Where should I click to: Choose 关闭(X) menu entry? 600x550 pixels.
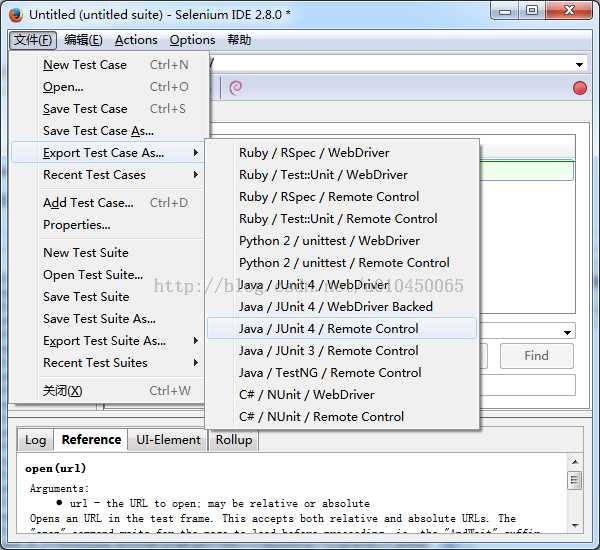click(107, 391)
